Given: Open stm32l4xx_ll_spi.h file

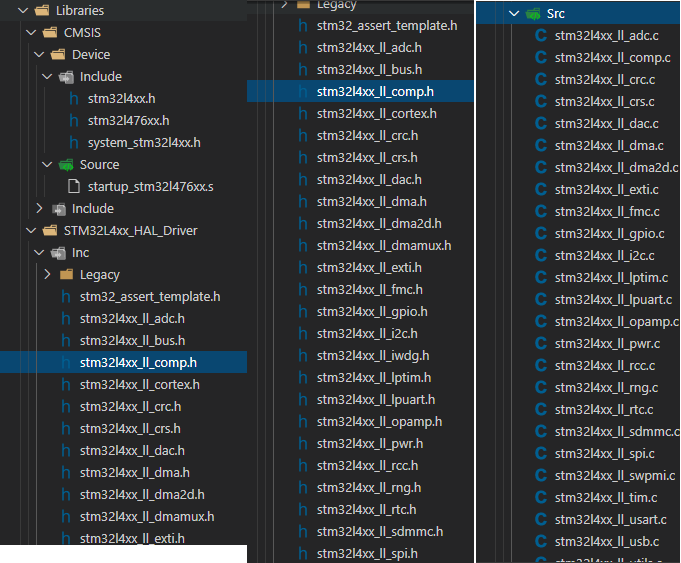Looking at the screenshot, I should tap(367, 554).
